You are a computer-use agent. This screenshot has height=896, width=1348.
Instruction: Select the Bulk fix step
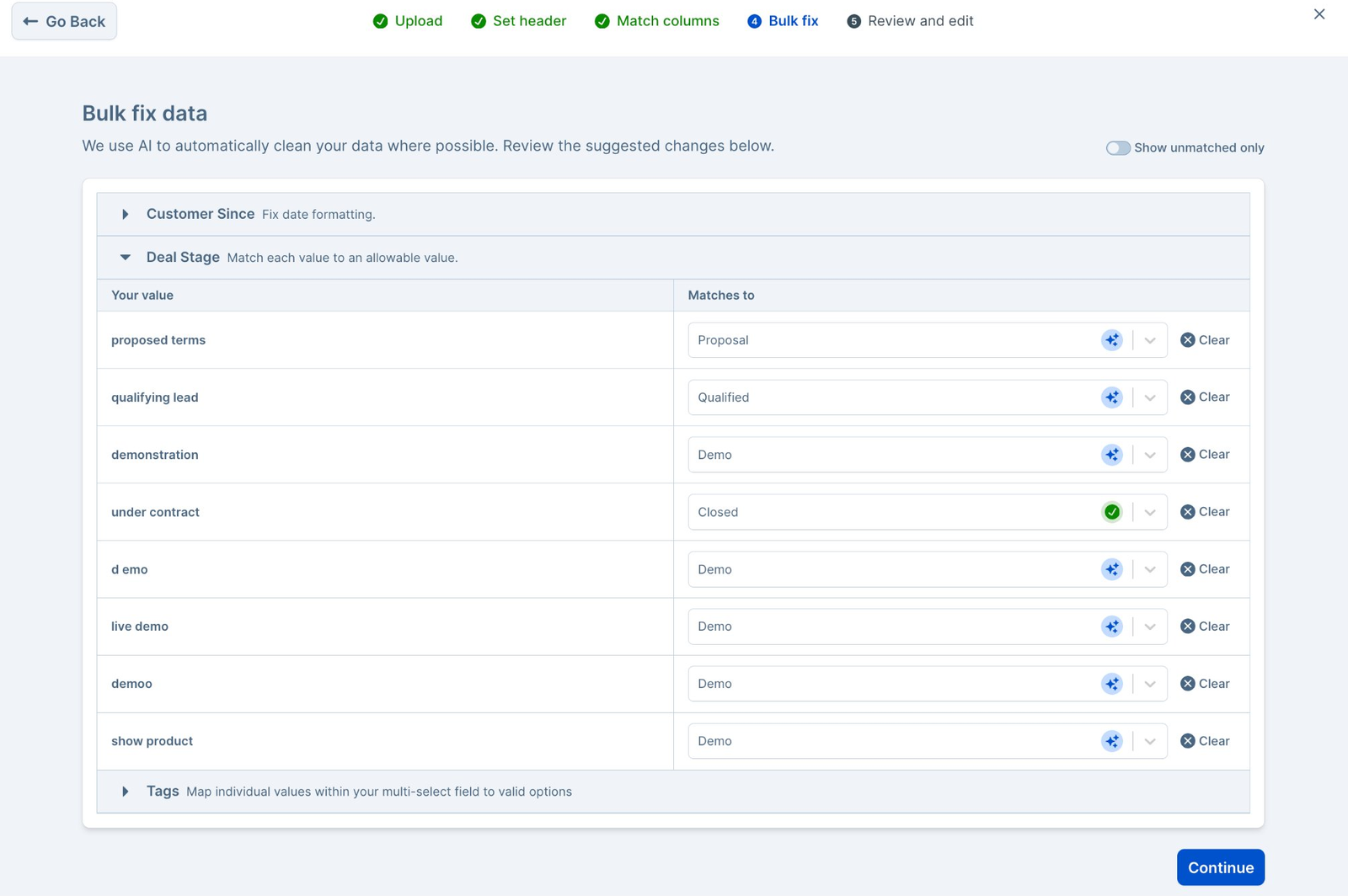pyautogui.click(x=783, y=21)
